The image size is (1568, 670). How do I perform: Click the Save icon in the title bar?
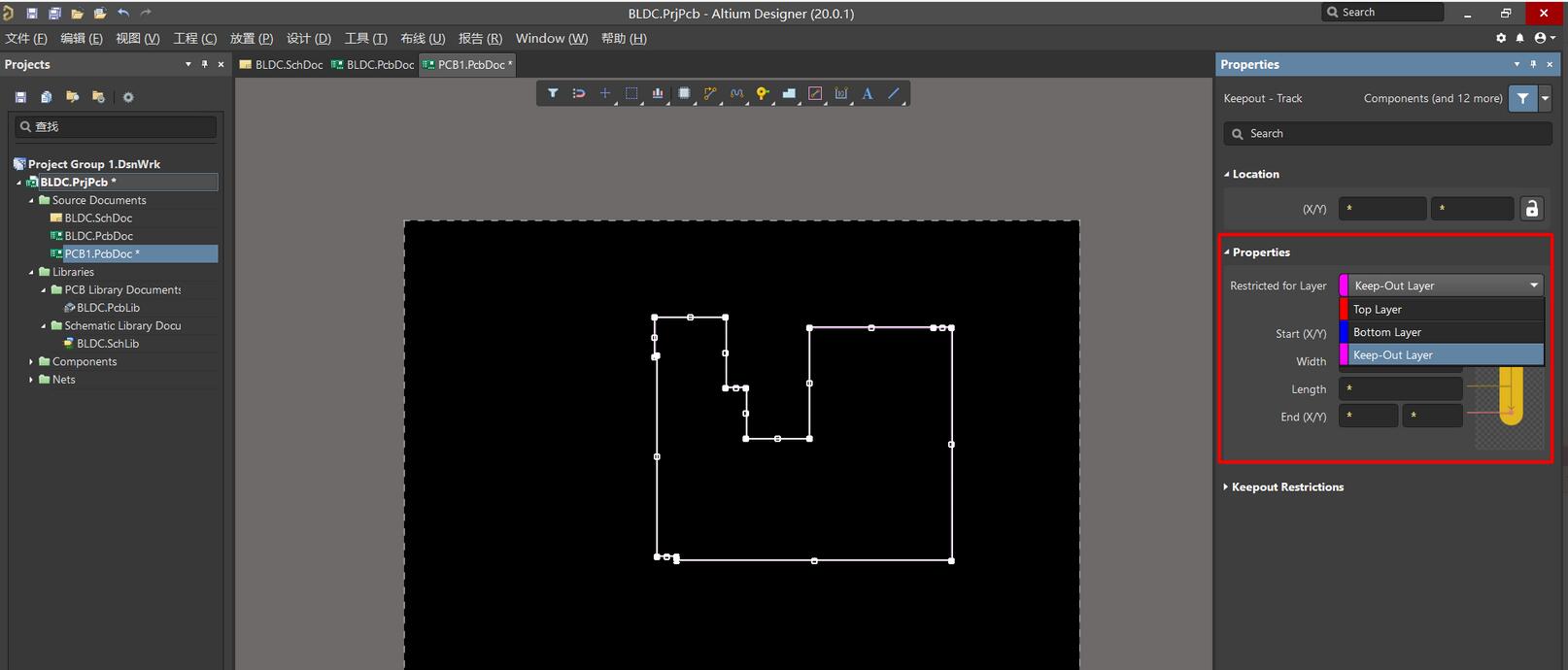[x=32, y=14]
